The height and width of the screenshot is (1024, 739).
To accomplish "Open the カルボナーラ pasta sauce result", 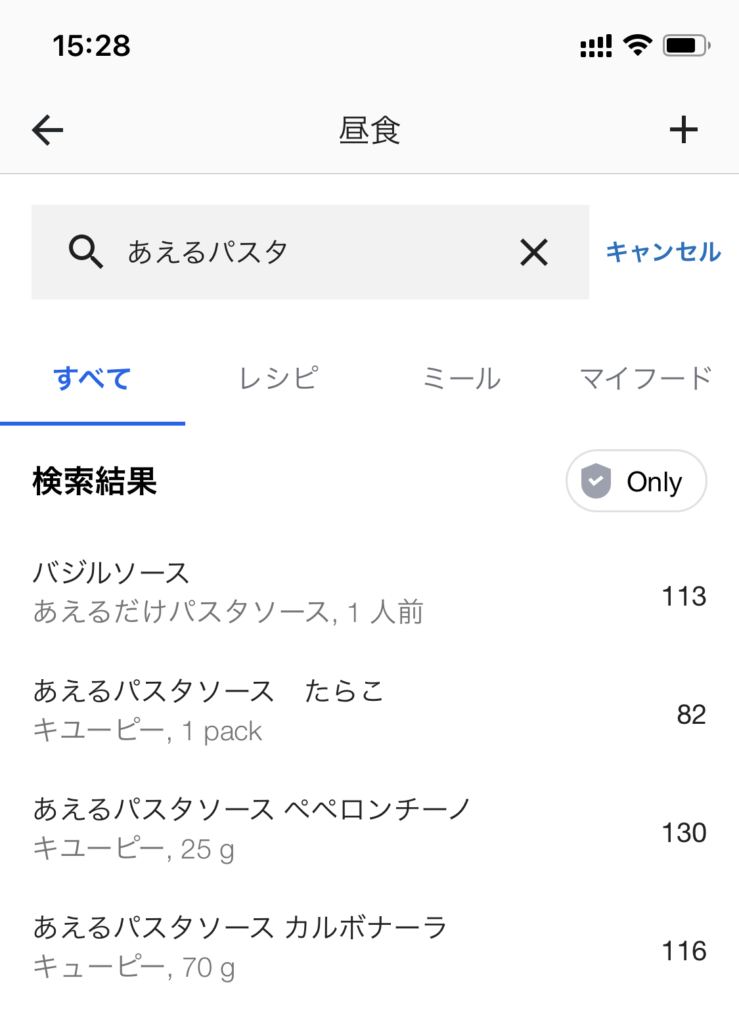I will [x=369, y=946].
